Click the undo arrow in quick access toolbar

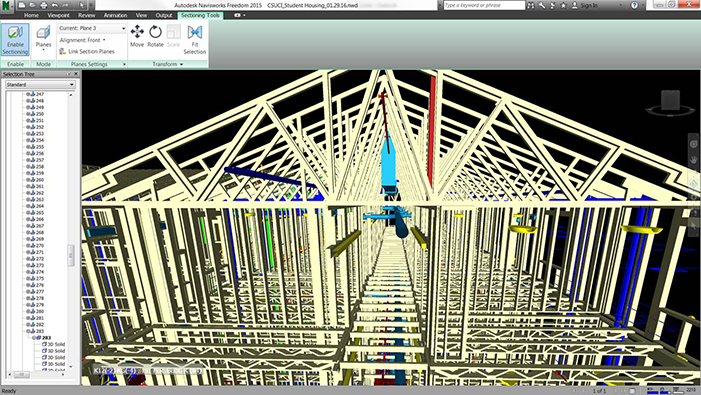pyautogui.click(x=55, y=5)
